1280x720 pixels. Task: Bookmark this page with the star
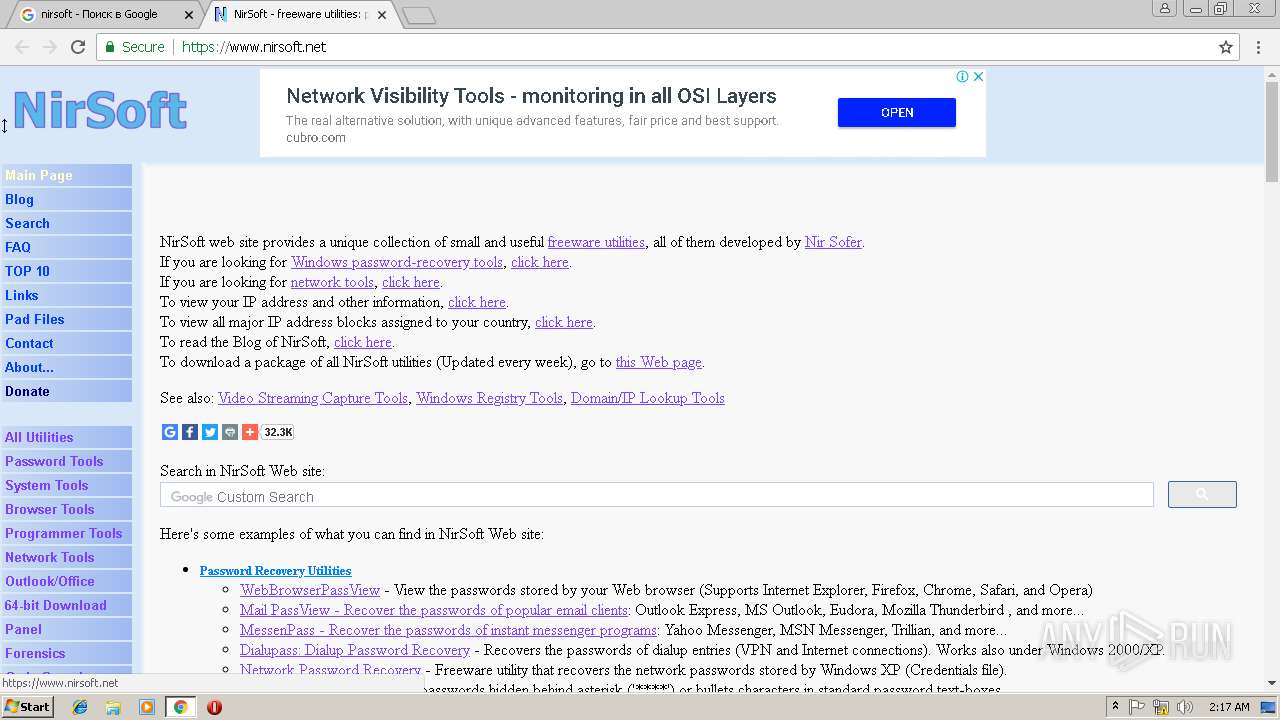(1226, 47)
